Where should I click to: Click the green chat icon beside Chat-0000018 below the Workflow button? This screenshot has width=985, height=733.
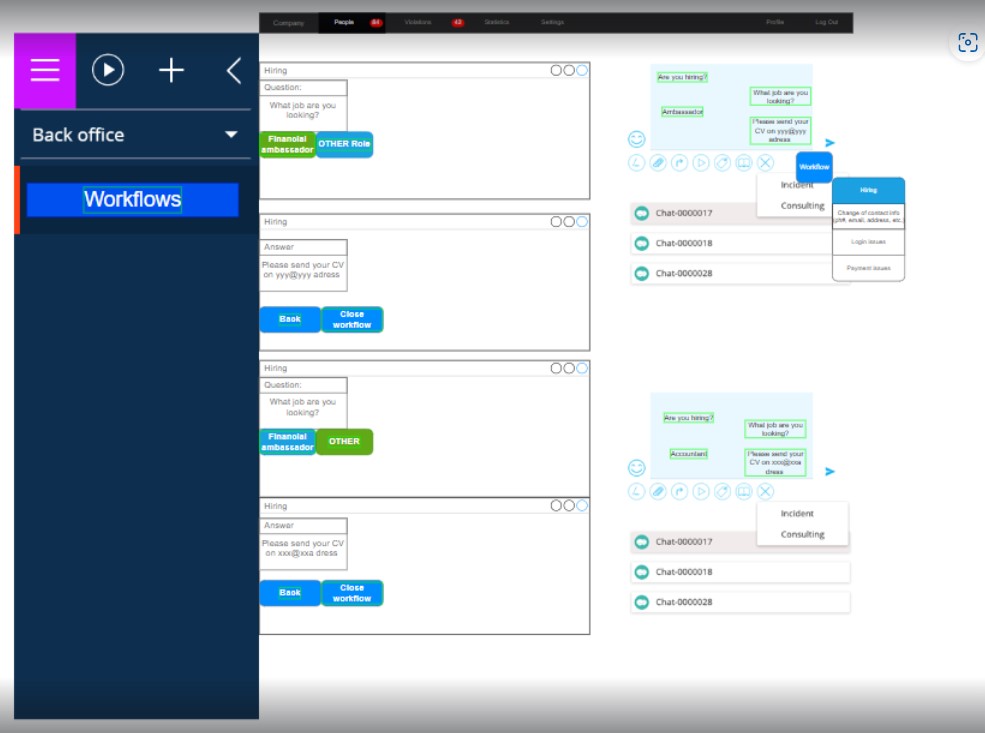tap(641, 243)
